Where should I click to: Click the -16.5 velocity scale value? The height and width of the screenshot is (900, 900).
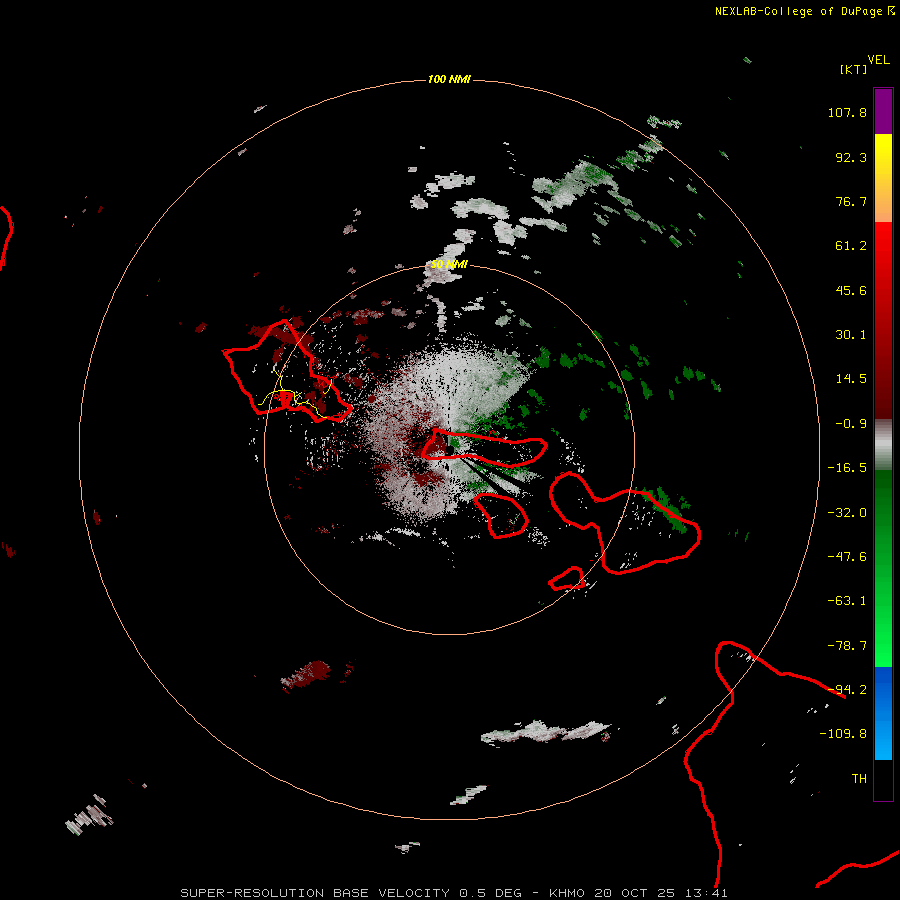point(847,468)
